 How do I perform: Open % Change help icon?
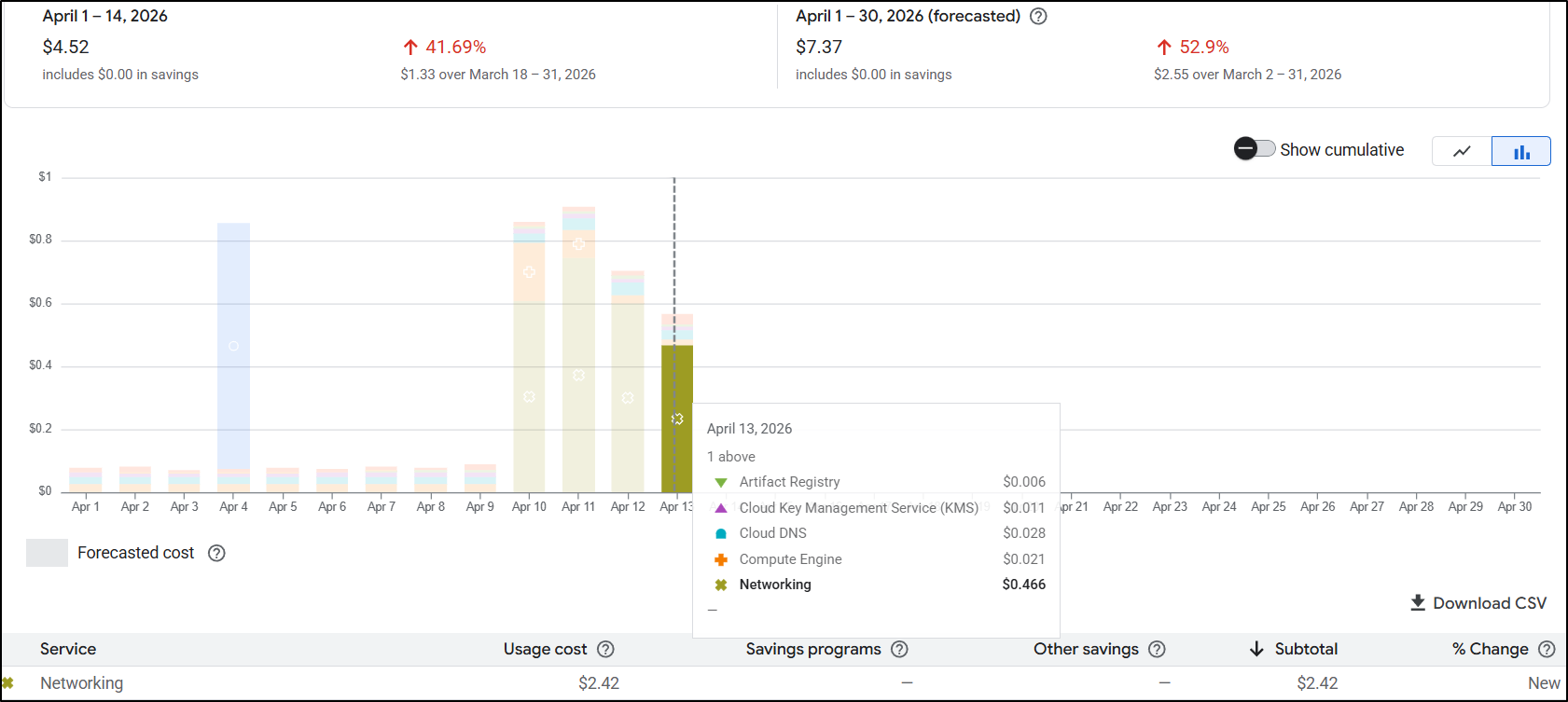pos(1547,649)
